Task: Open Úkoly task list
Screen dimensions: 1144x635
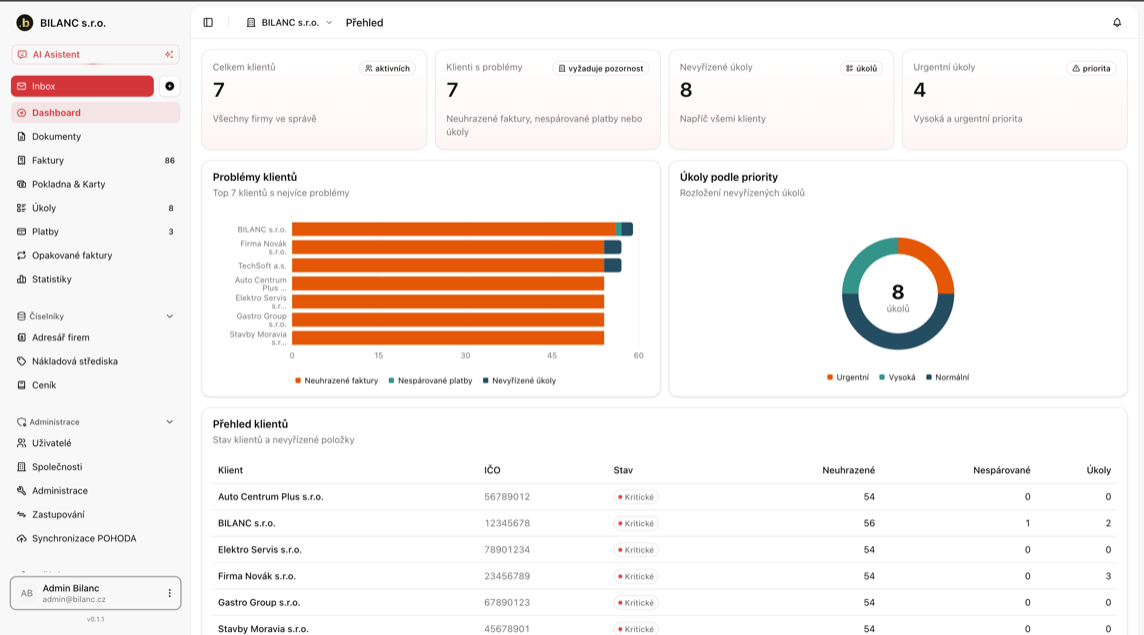Action: click(x=96, y=208)
